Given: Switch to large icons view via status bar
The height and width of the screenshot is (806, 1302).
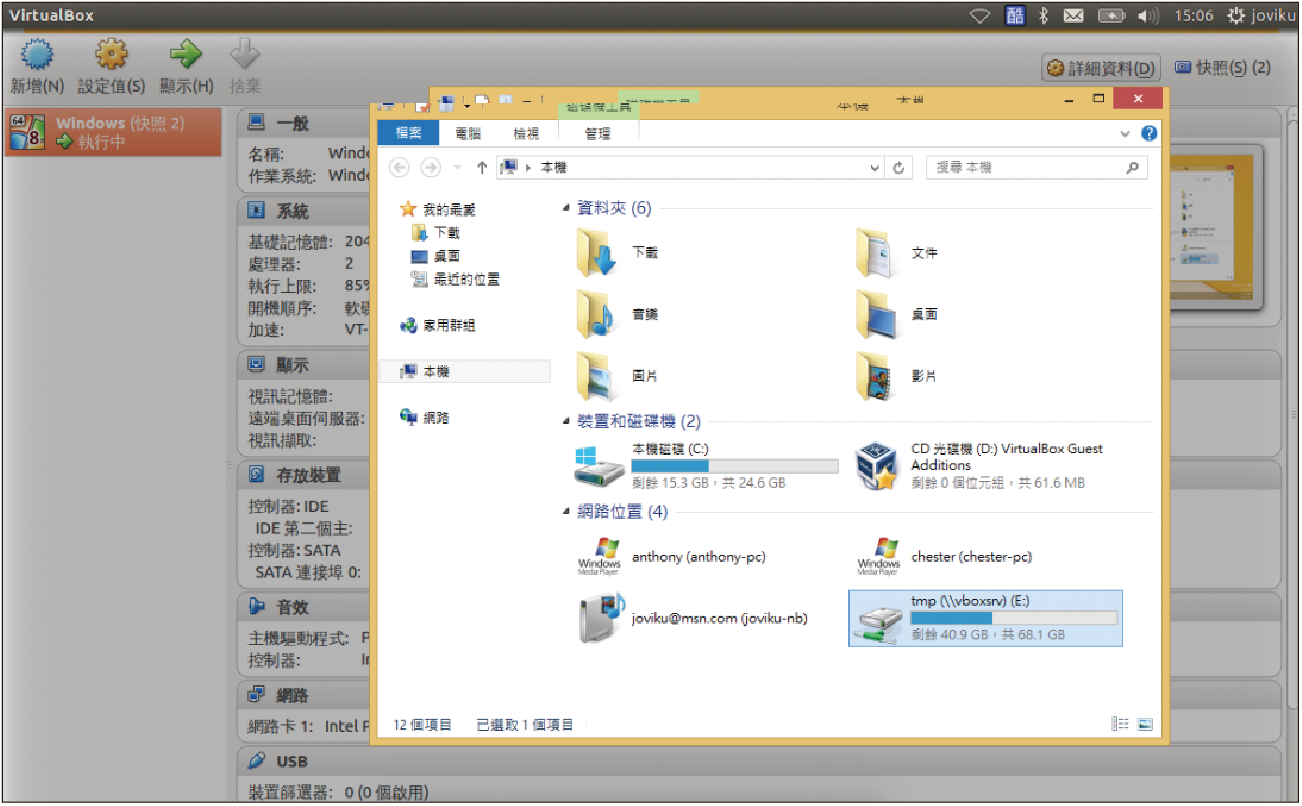Looking at the screenshot, I should [x=1145, y=724].
